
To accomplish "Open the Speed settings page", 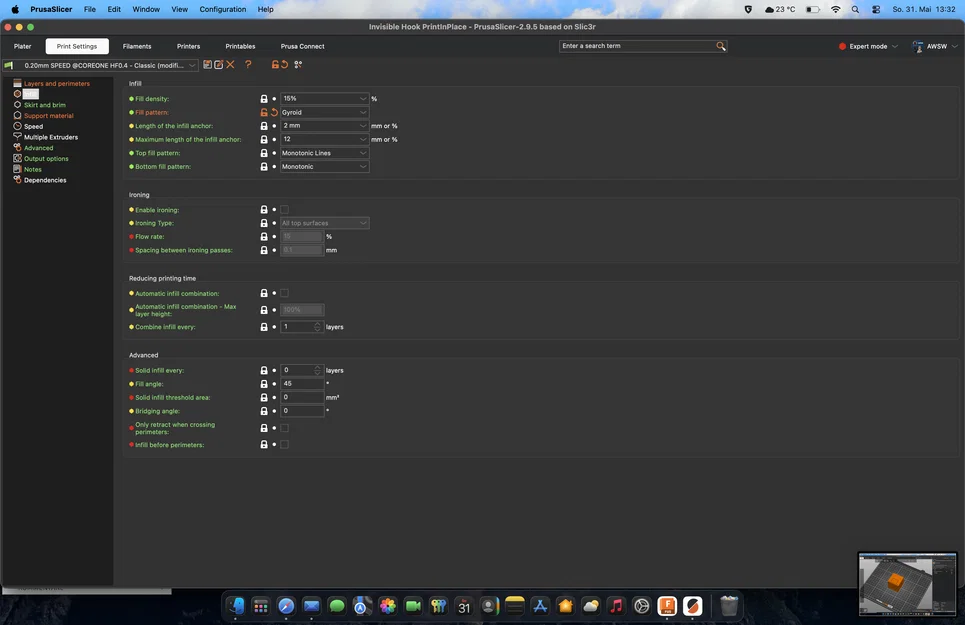I will [x=33, y=127].
